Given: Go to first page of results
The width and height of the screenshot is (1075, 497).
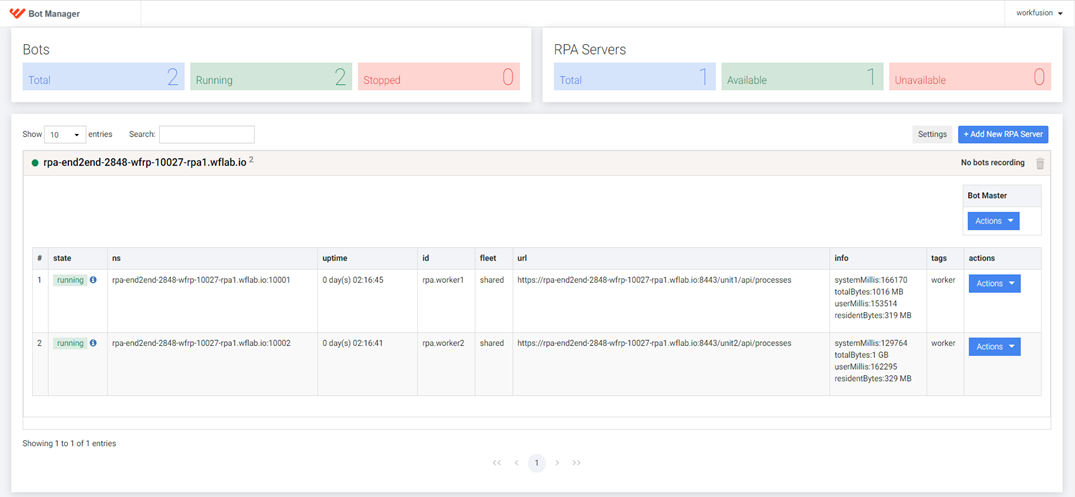Looking at the screenshot, I should [497, 463].
